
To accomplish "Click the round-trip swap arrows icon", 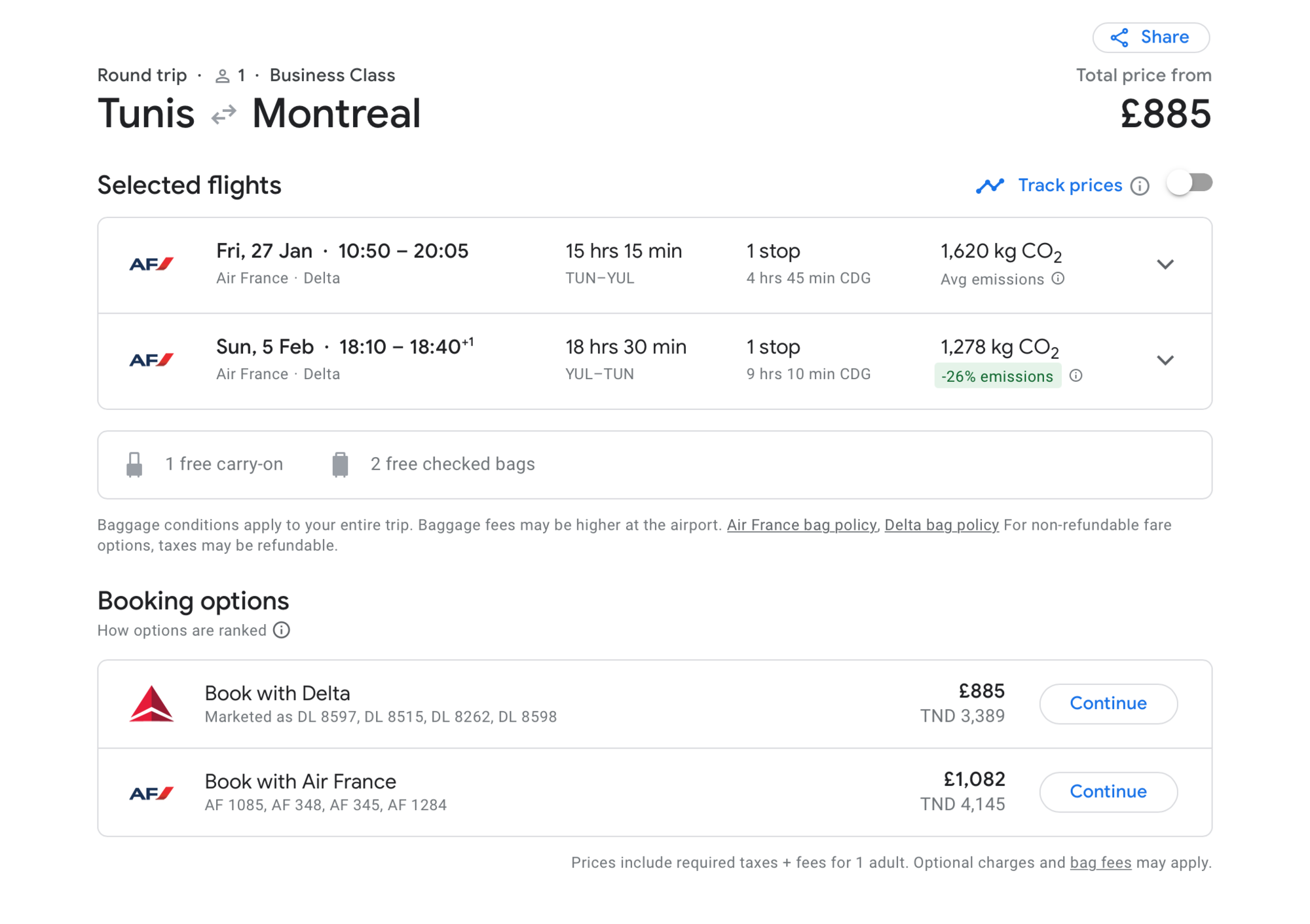I will tap(224, 115).
